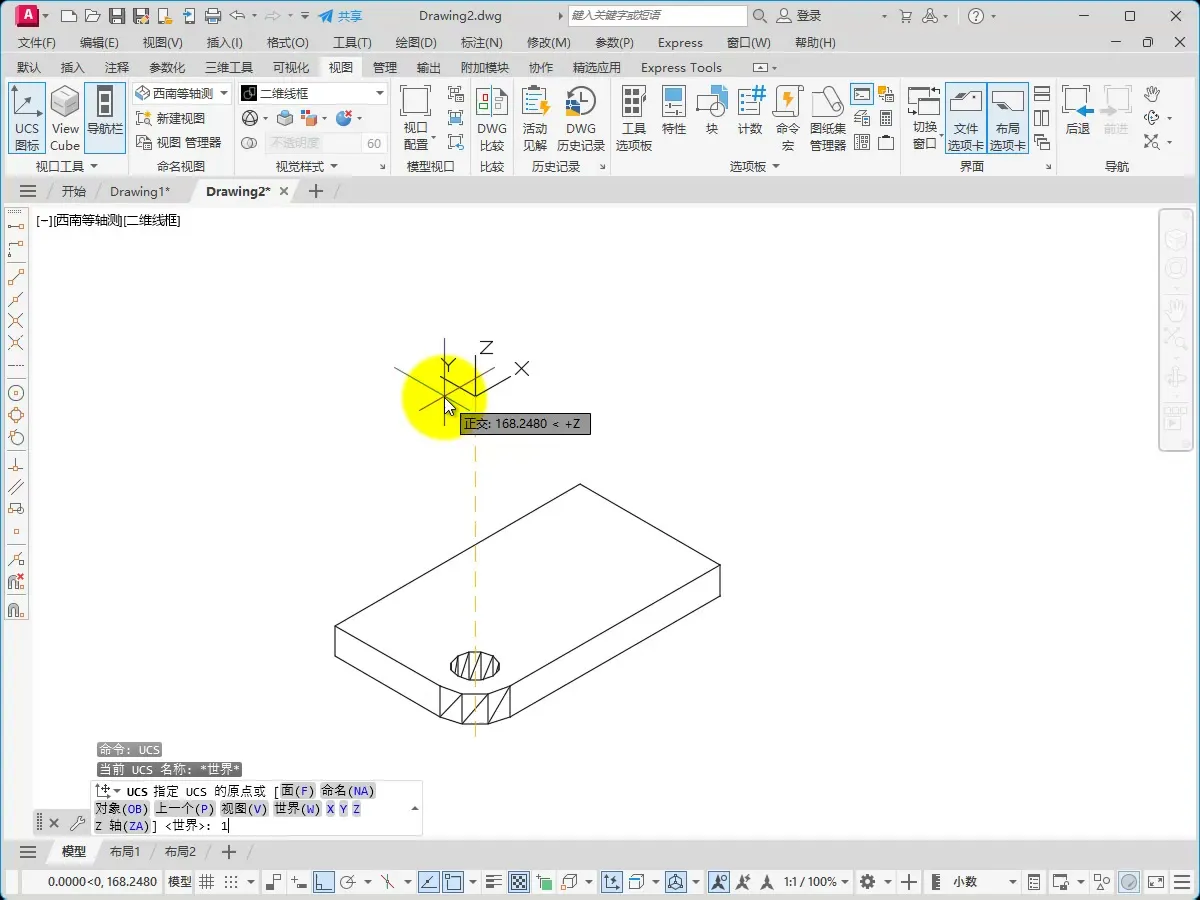Screen dimensions: 1200x900
Task: Toggle ortho mode in the status bar
Action: 323,882
